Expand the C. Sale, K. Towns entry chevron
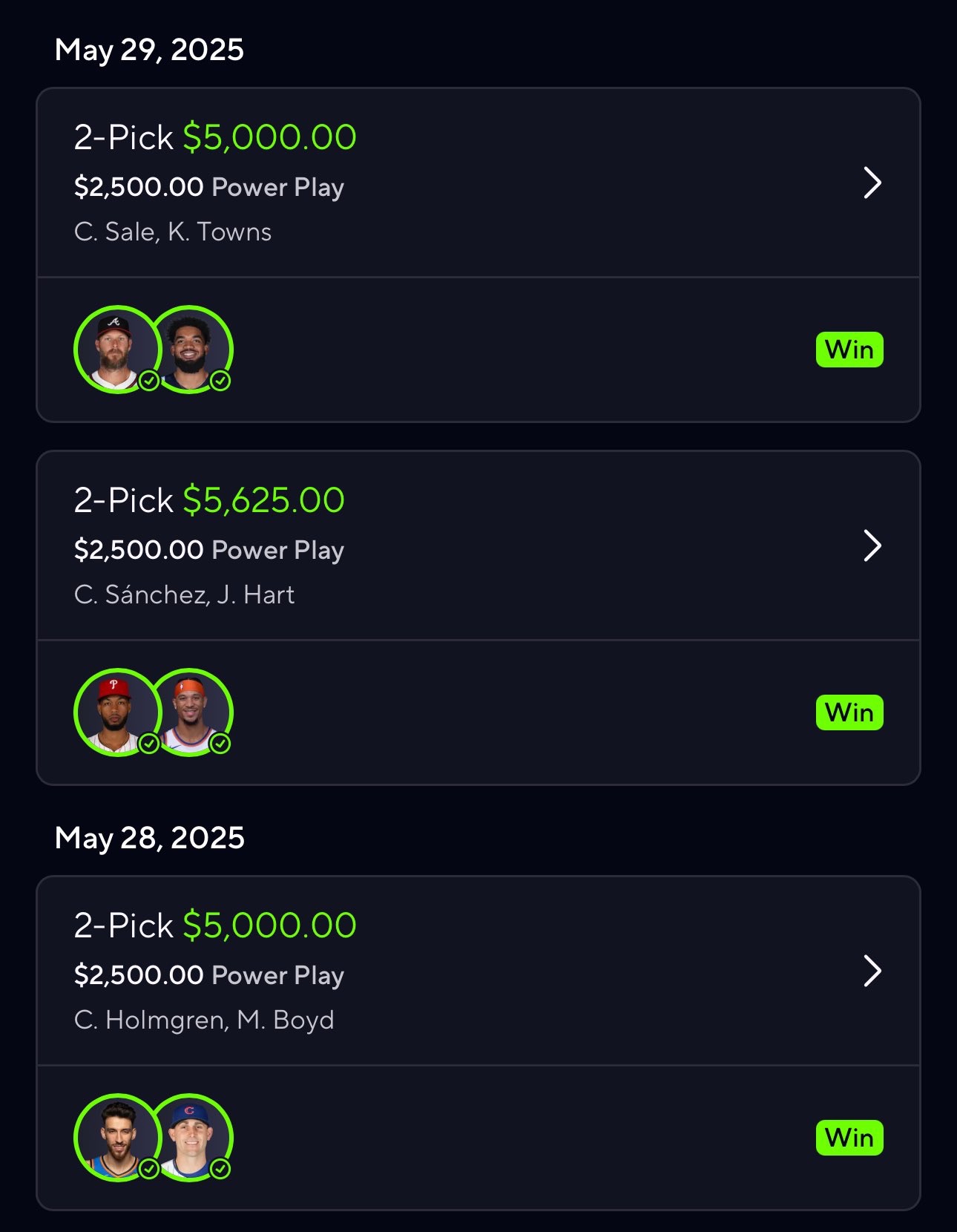Screen dimensions: 957x1232 tap(872, 183)
